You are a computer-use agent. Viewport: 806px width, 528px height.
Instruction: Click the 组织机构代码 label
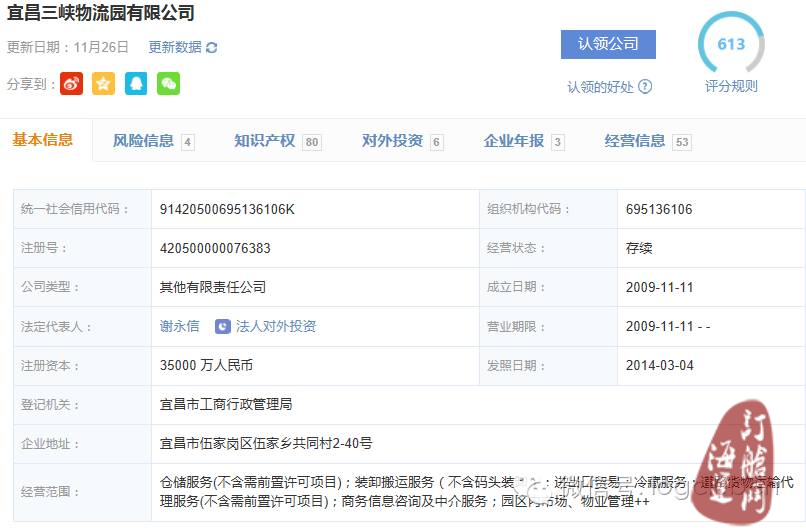[x=528, y=209]
